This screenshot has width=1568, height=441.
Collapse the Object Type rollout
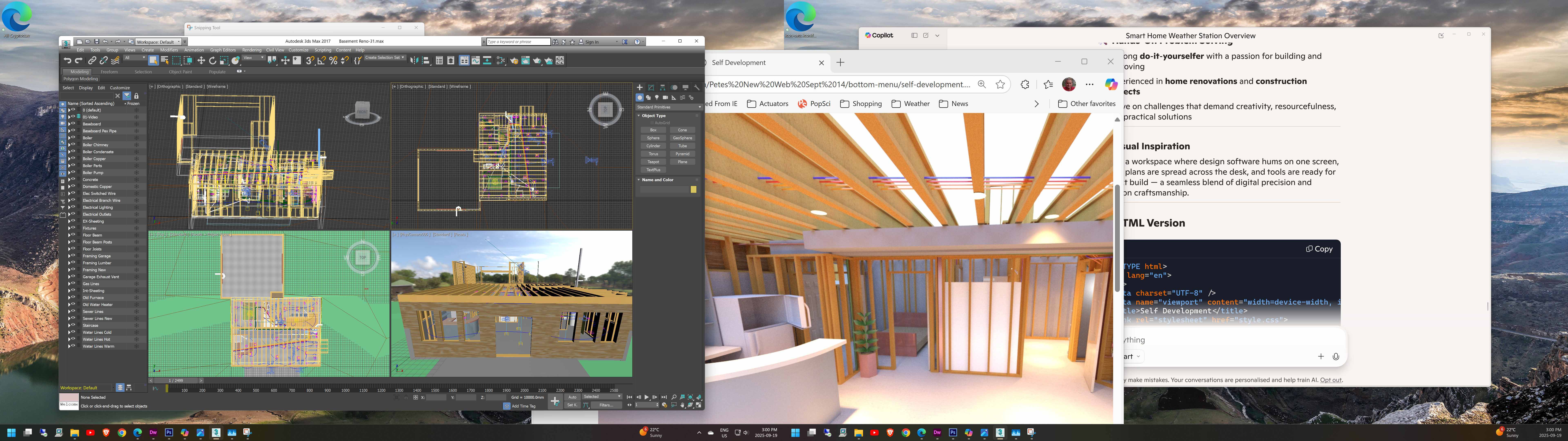[638, 116]
